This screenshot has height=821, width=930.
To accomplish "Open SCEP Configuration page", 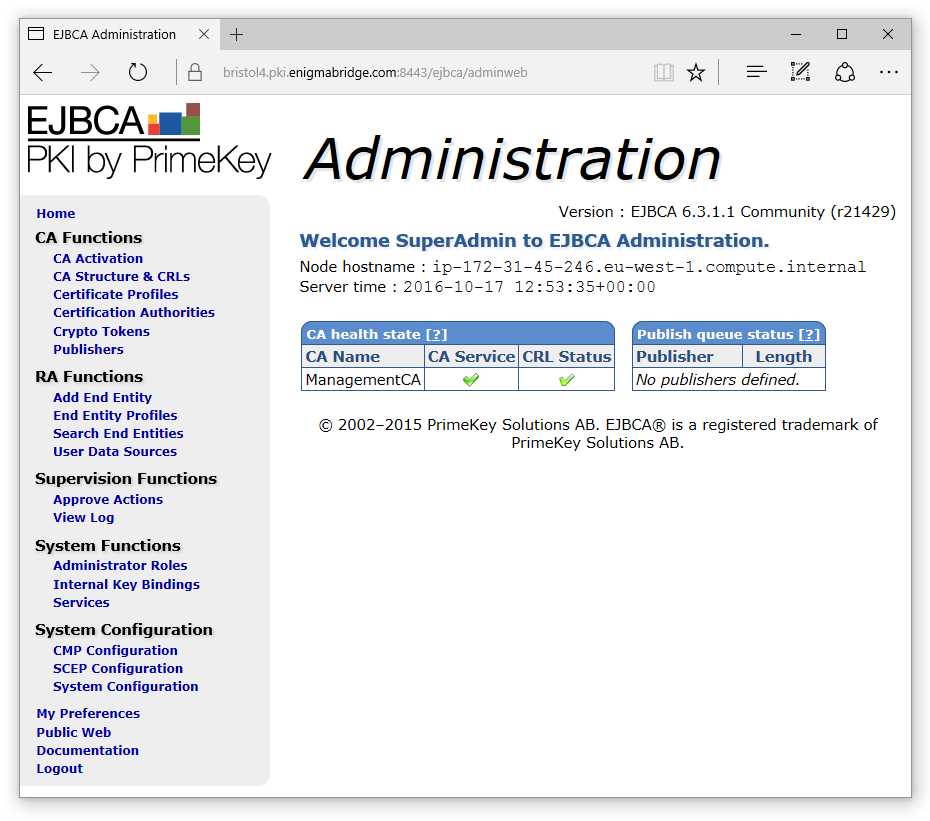I will click(x=118, y=669).
